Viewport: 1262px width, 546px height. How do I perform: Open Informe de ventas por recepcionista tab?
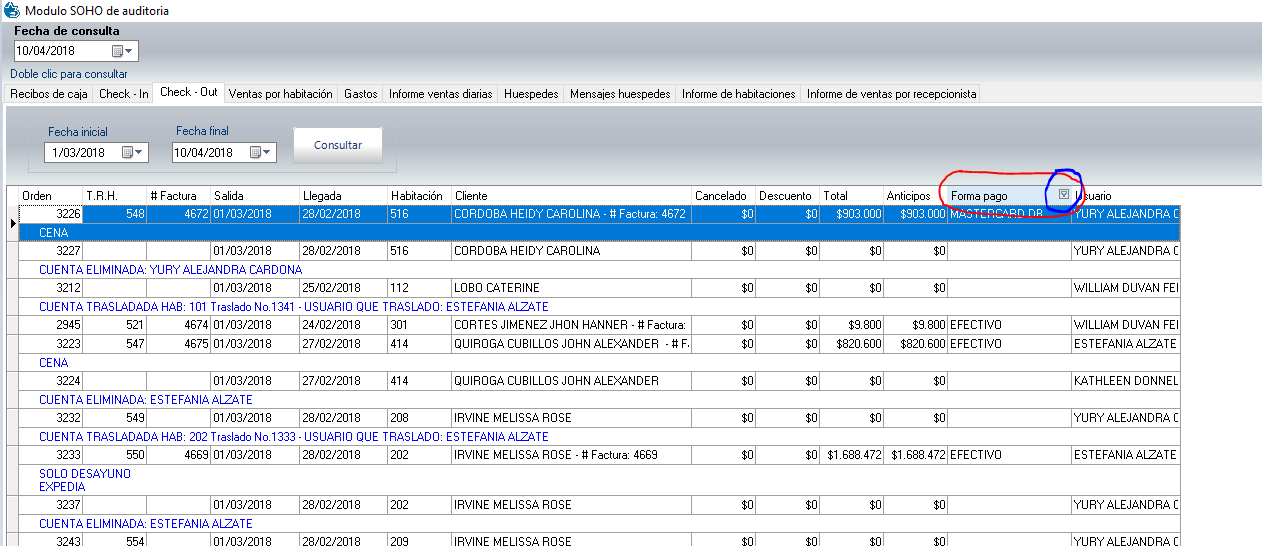click(x=891, y=94)
